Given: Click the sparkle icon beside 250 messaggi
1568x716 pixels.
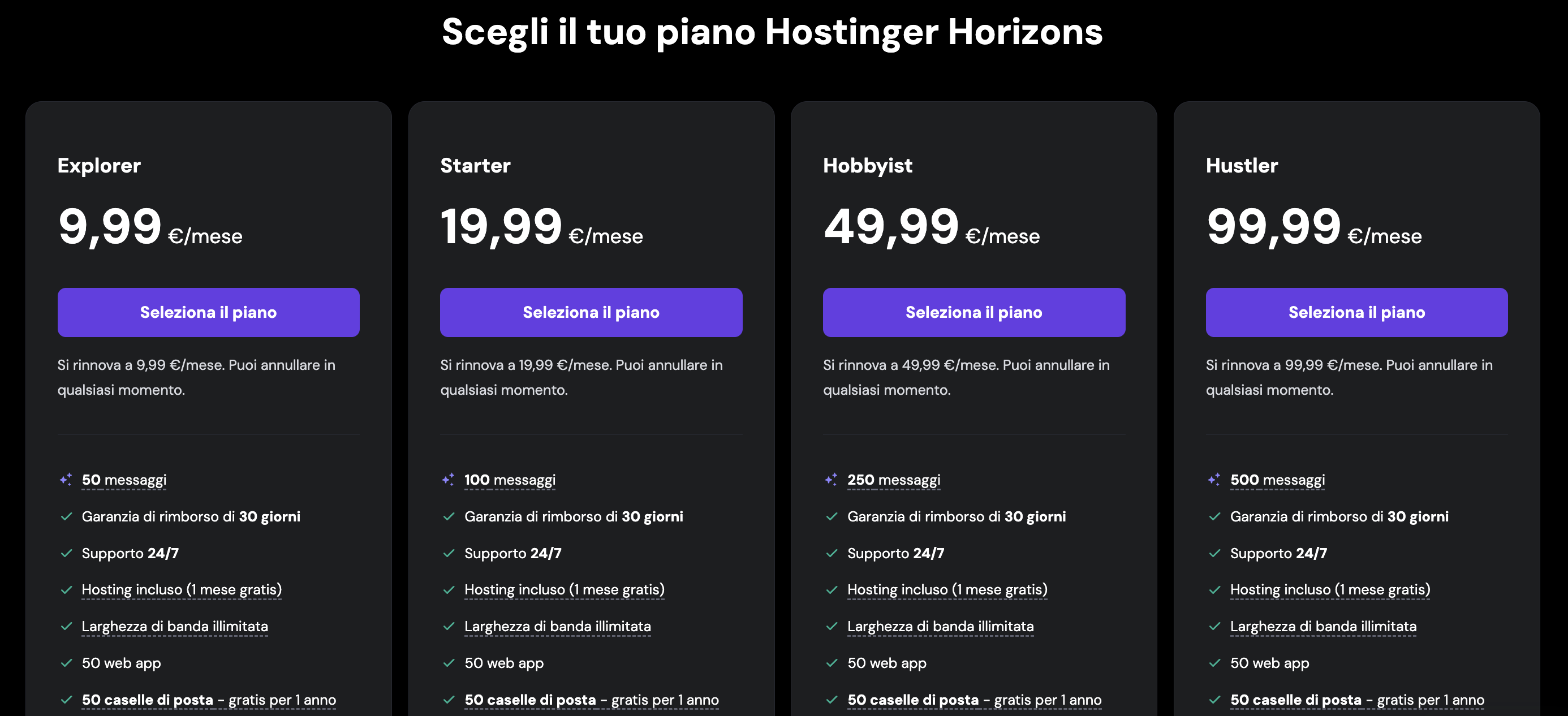Looking at the screenshot, I should tap(831, 480).
